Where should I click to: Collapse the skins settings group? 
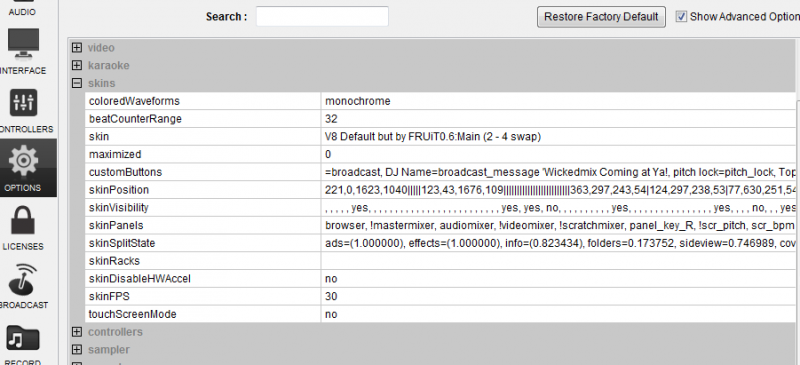(77, 83)
